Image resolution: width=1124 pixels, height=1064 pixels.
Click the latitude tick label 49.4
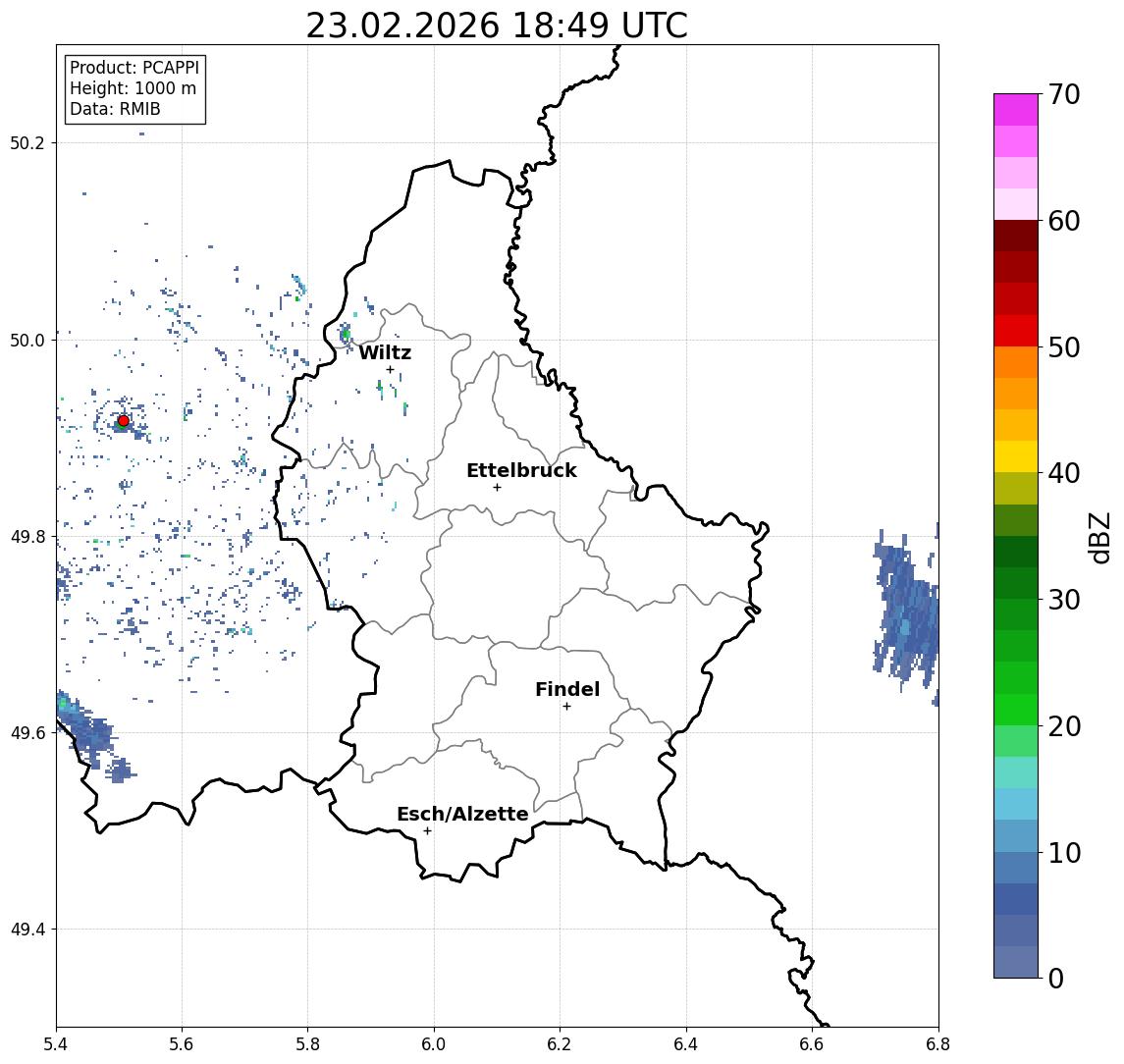click(x=27, y=930)
